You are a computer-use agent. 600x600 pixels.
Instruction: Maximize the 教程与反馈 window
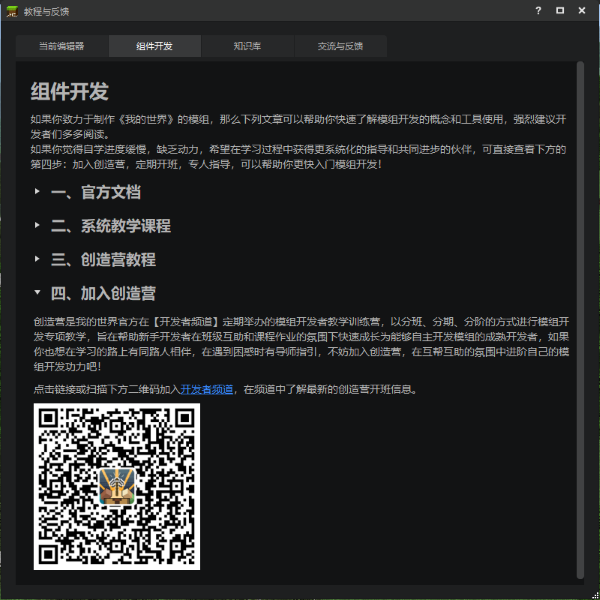[560, 11]
